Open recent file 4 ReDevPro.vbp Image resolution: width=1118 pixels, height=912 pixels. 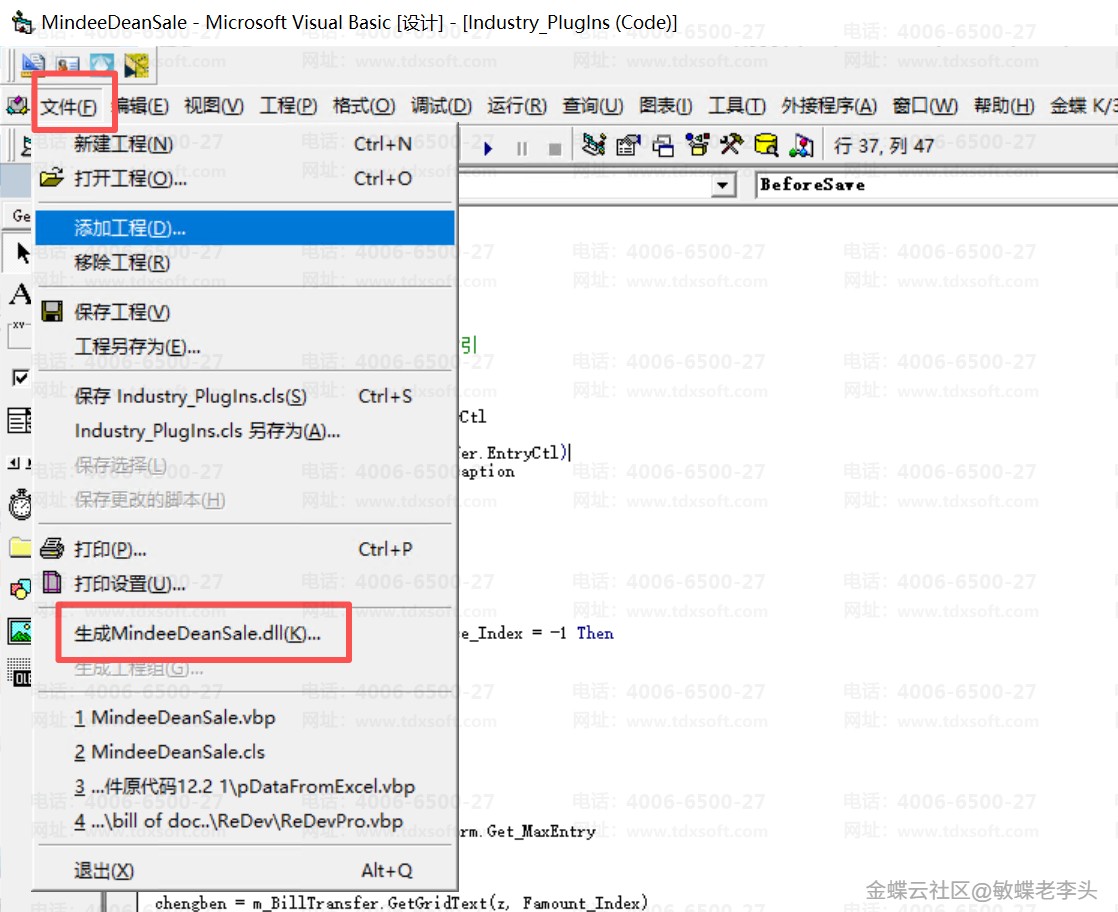click(245, 821)
